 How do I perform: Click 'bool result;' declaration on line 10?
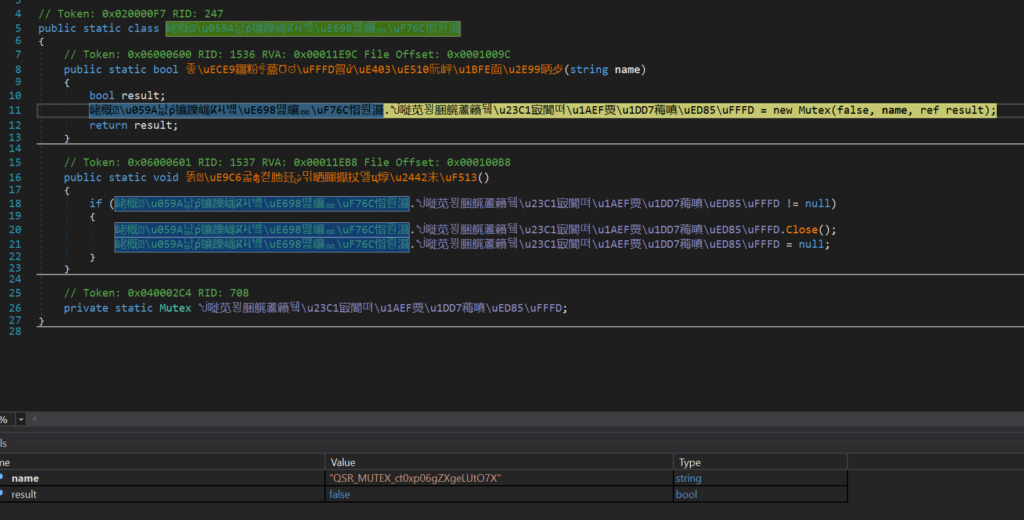[127, 95]
